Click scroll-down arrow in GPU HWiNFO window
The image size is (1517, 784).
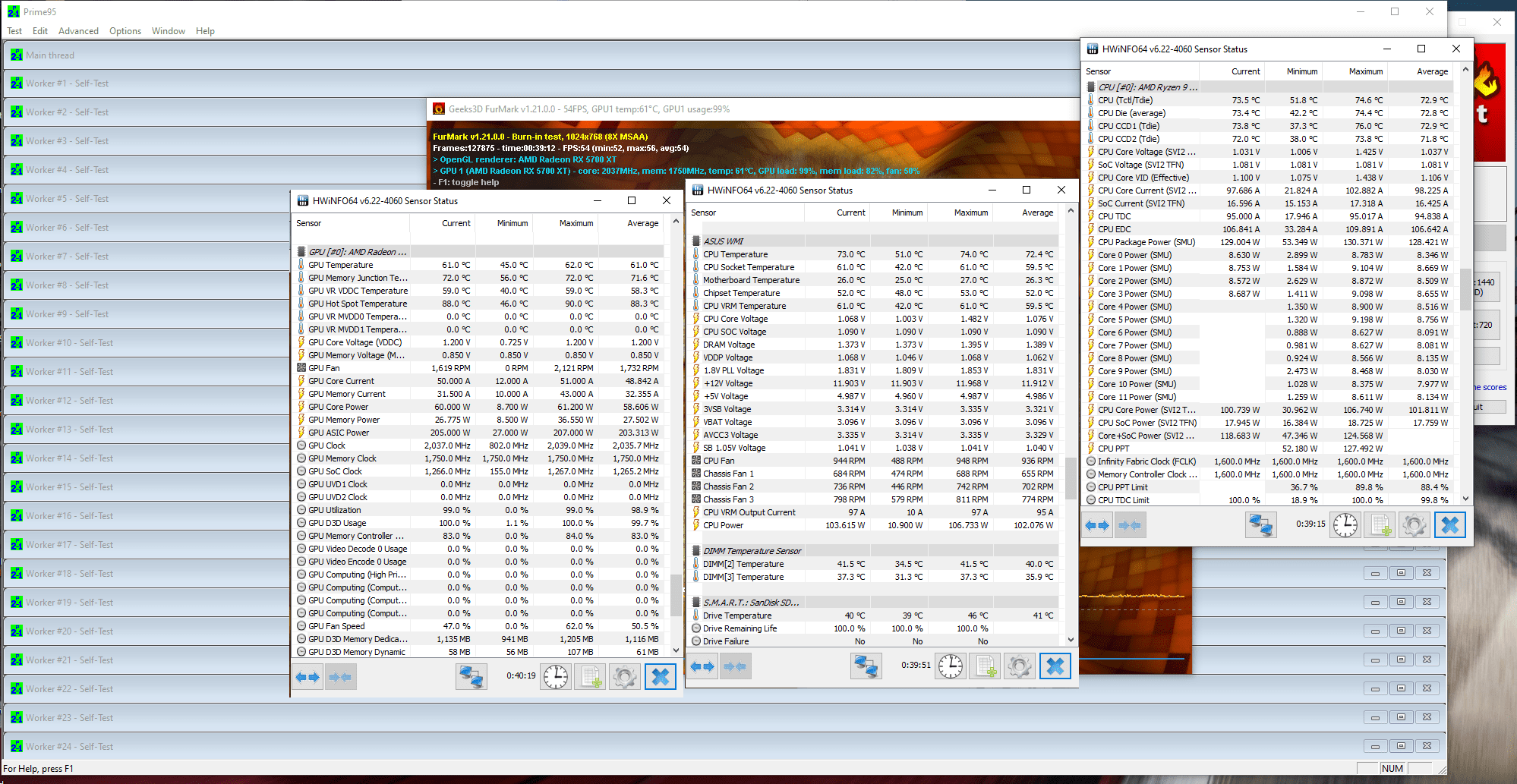click(x=675, y=650)
